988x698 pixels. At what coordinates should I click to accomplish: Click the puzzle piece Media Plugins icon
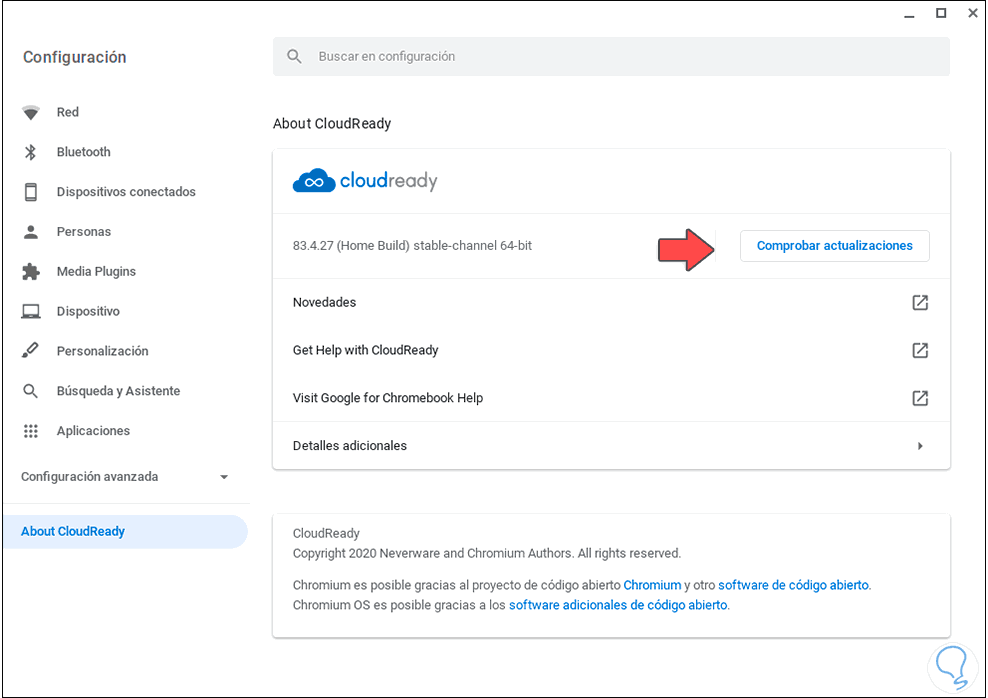coord(31,272)
